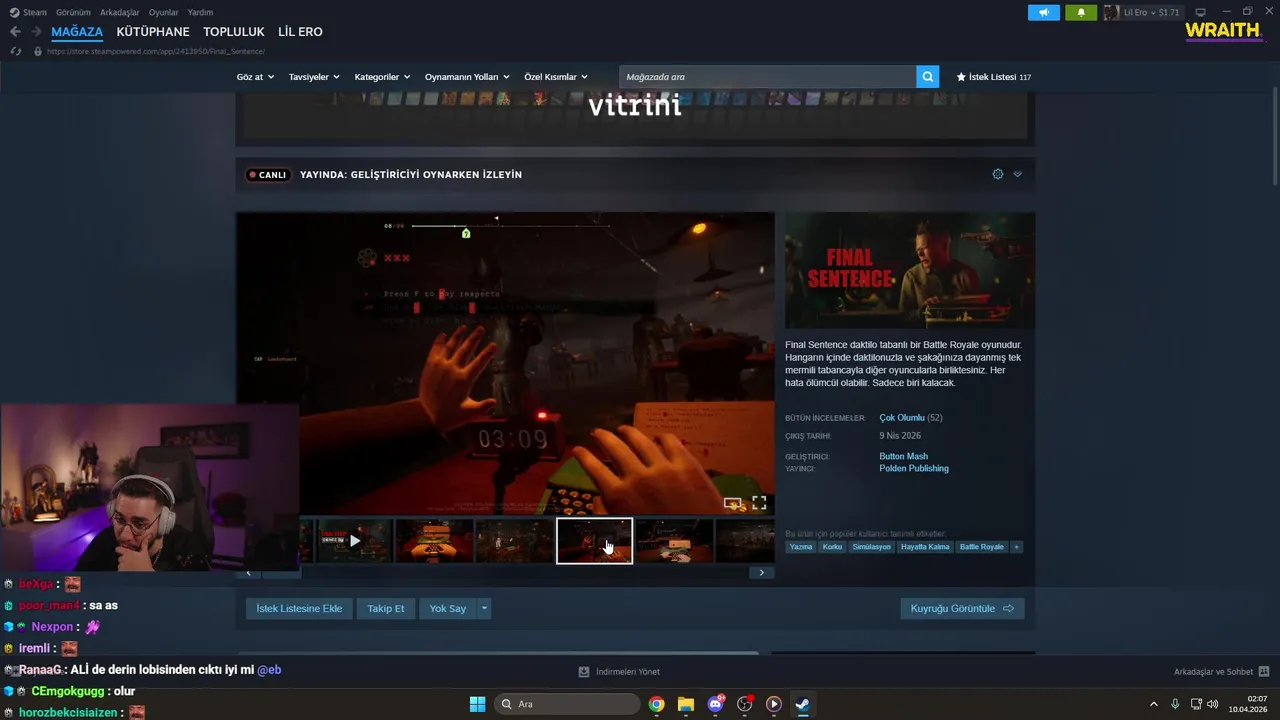Open Discord from the taskbar
Viewport: 1280px width, 720px height.
coord(715,704)
